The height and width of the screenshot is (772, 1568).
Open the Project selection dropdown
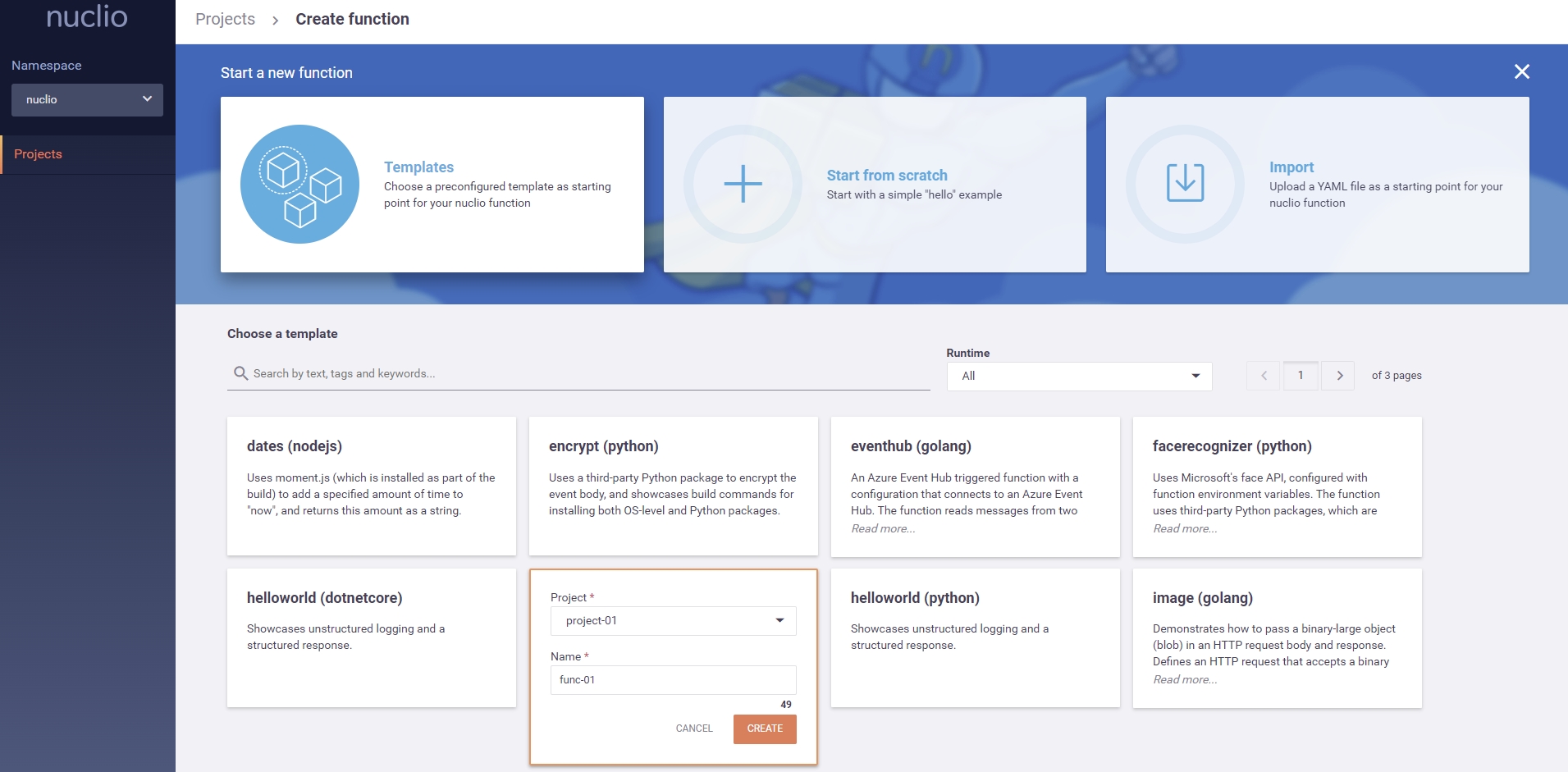[673, 621]
